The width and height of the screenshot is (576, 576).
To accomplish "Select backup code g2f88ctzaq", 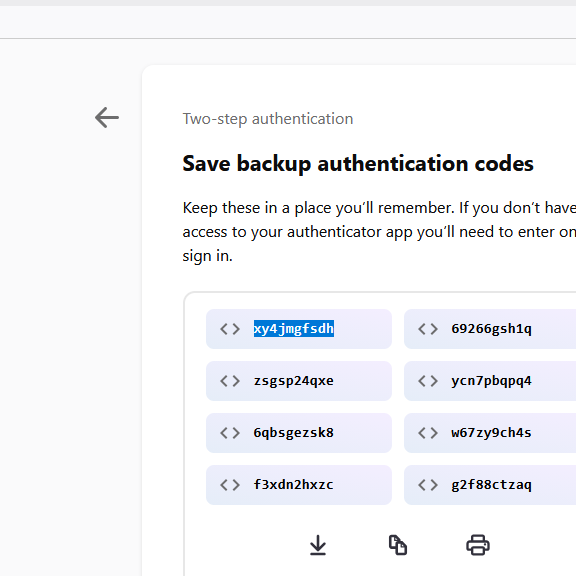I will pyautogui.click(x=491, y=485).
